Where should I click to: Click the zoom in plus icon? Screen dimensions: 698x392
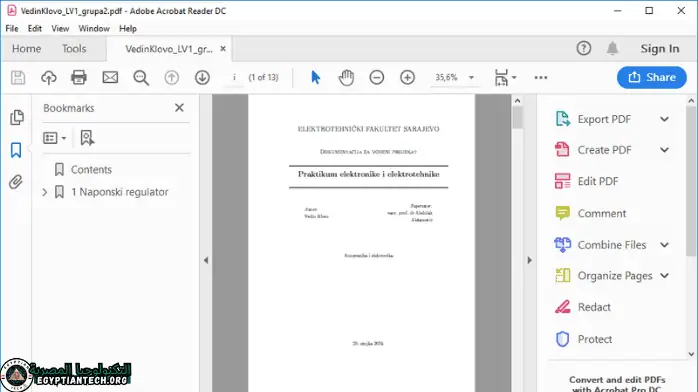pyautogui.click(x=407, y=77)
